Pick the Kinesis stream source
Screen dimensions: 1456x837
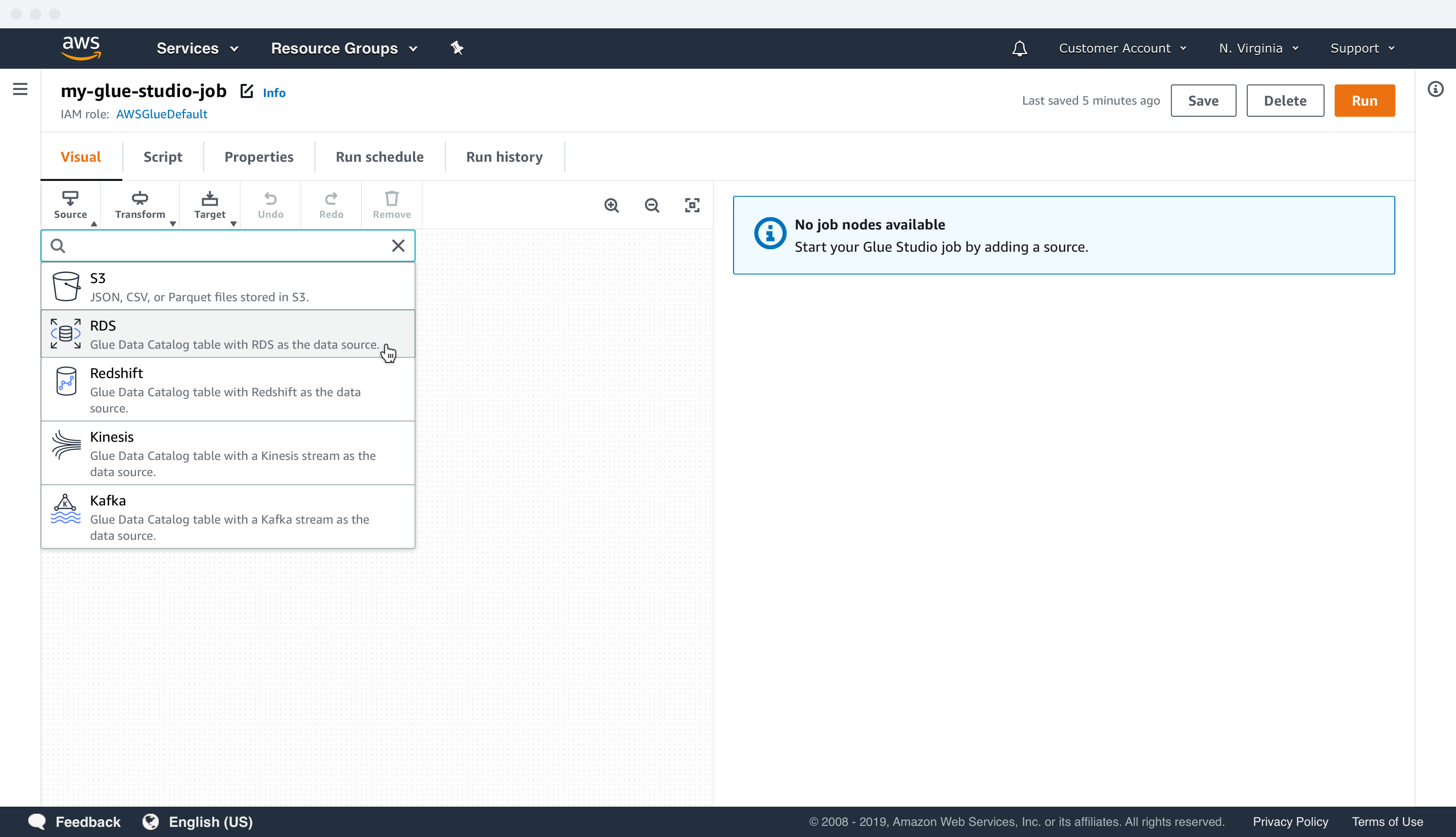pos(227,453)
